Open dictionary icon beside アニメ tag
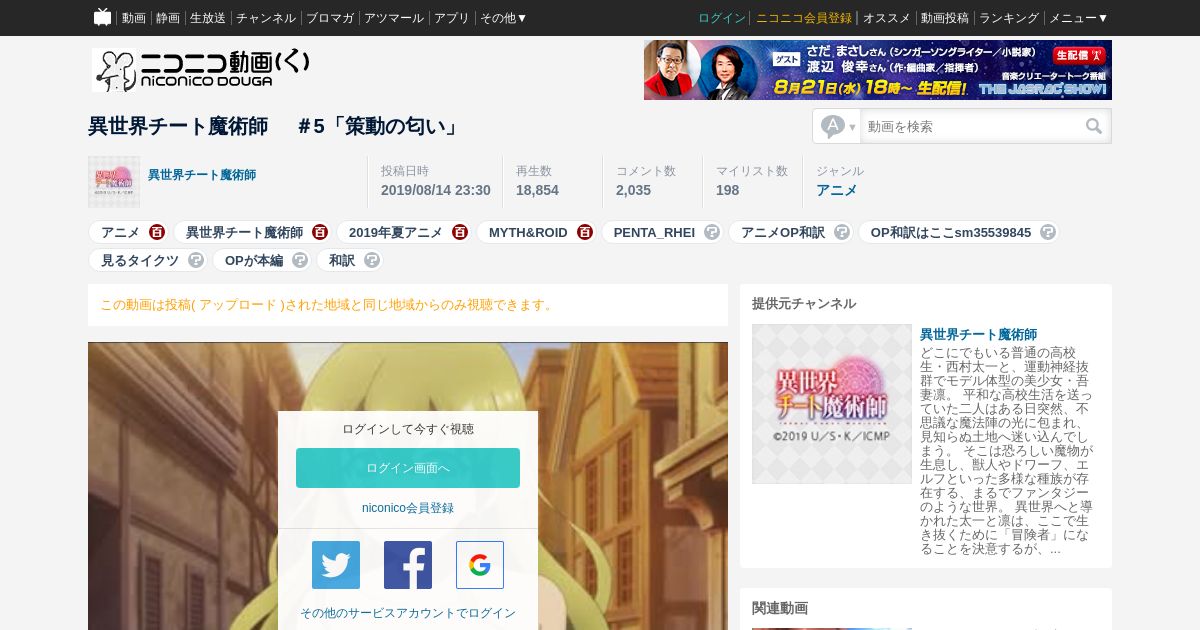Viewport: 1200px width, 630px height. point(157,232)
